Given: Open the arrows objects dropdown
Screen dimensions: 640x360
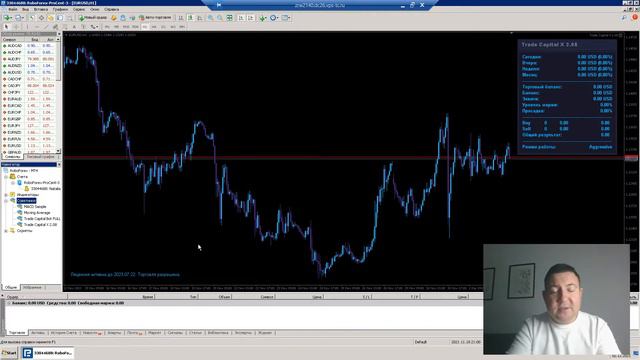Looking at the screenshot, I should point(94,27).
